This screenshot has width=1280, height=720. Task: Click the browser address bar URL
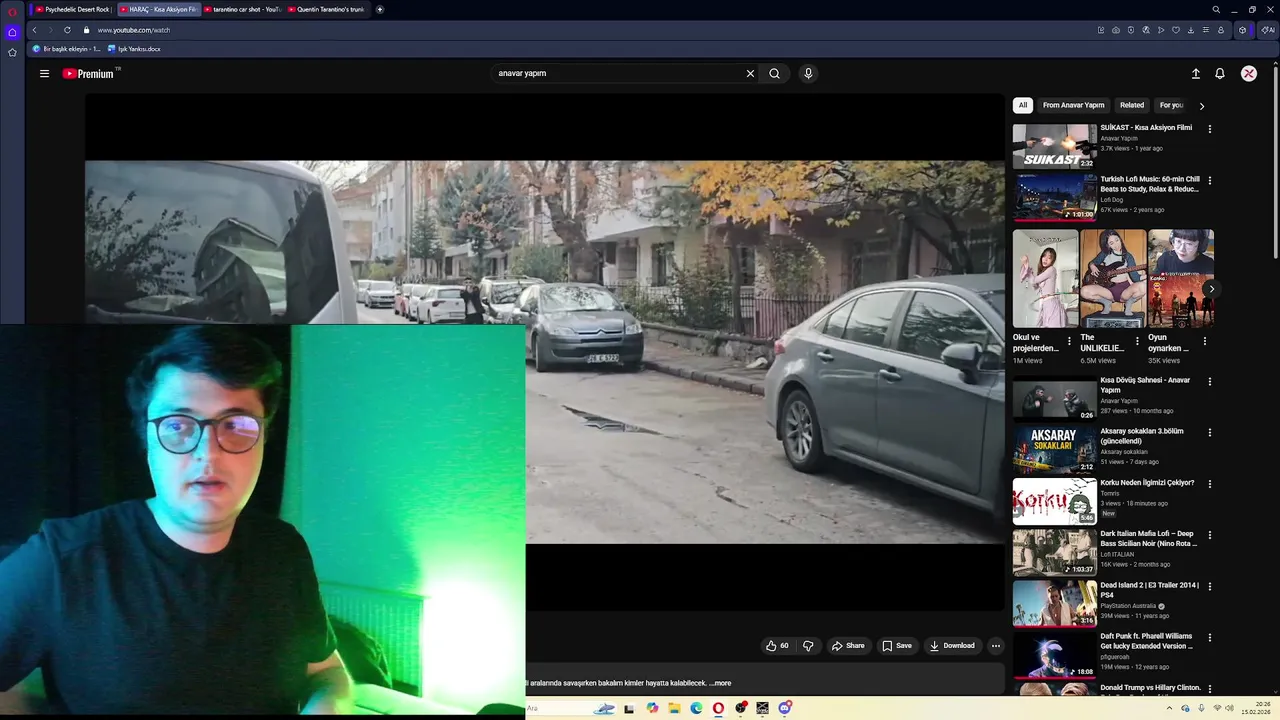(134, 30)
